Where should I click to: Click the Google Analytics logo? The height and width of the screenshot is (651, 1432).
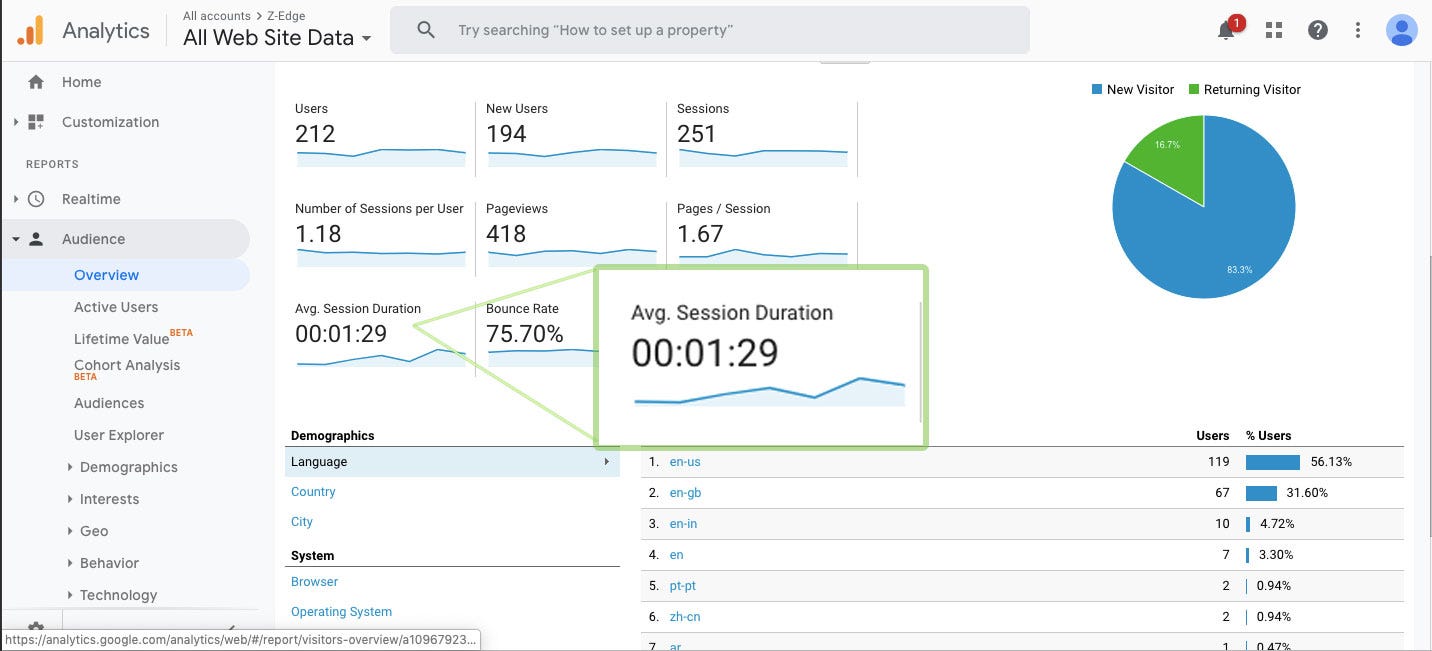tap(31, 30)
